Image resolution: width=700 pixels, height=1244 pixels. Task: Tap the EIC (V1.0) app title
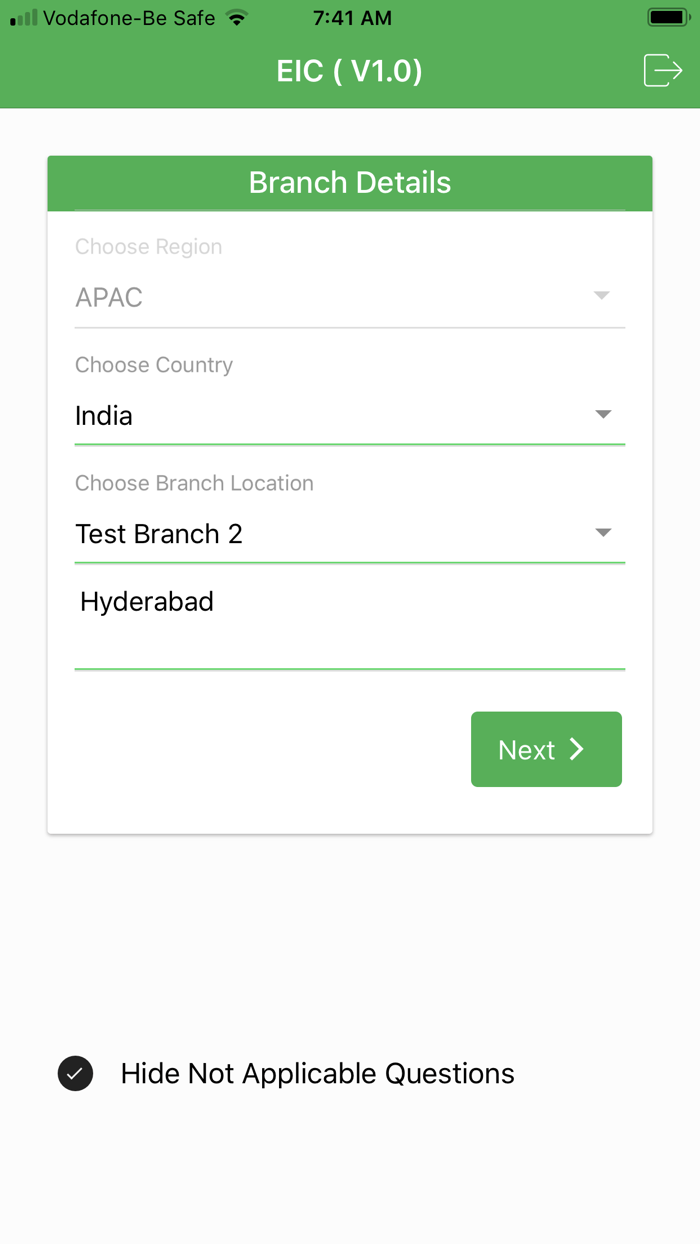[x=349, y=71]
